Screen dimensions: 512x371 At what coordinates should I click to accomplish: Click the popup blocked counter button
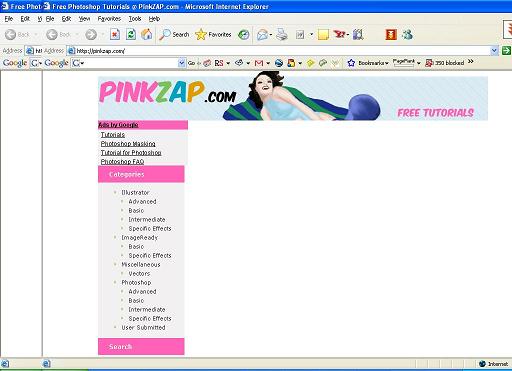[x=444, y=63]
